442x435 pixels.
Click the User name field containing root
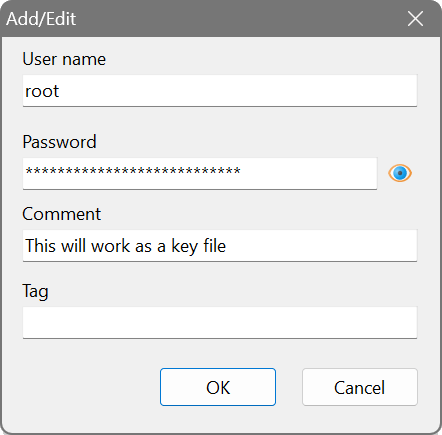(x=220, y=91)
